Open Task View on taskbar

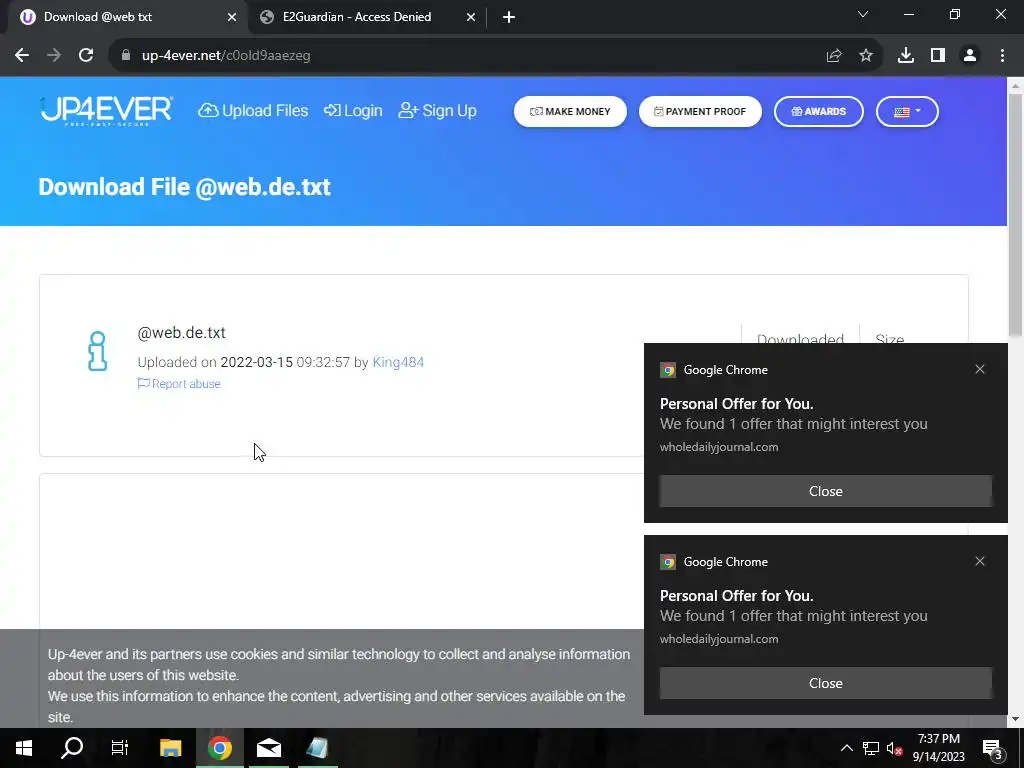[120, 748]
